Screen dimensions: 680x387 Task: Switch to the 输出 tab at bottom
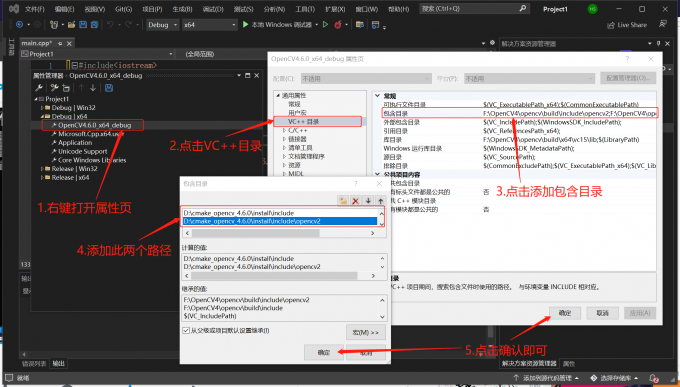(59, 364)
